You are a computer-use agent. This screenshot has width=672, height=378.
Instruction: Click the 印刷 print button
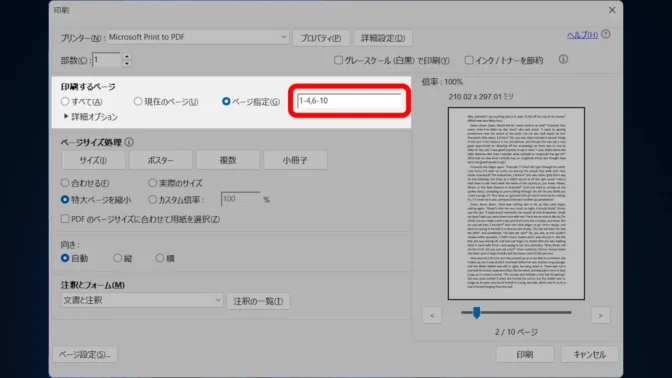[x=525, y=354]
